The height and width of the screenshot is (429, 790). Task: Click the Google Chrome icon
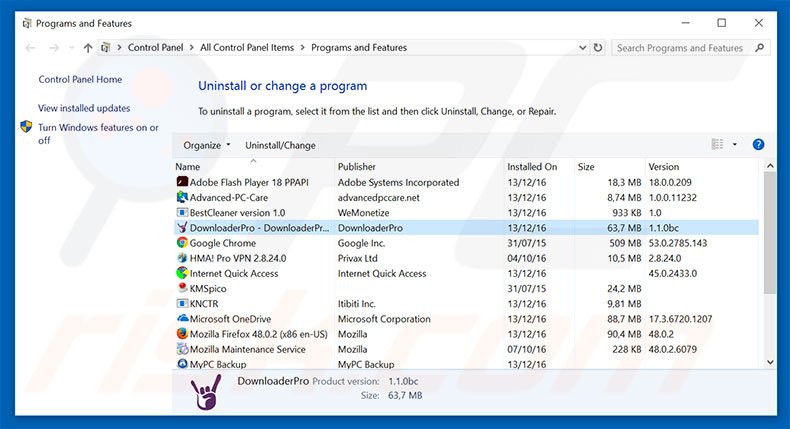click(182, 242)
